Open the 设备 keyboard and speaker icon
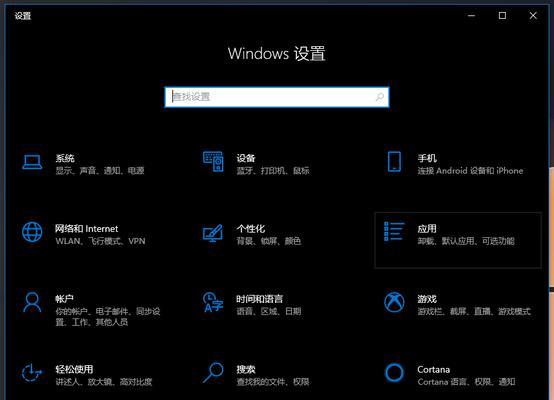Viewport: 554px width, 400px height. pos(213,161)
